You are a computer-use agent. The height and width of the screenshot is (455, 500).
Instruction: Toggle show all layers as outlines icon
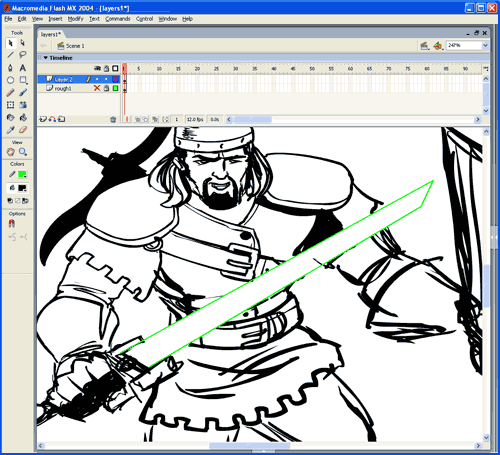click(x=115, y=68)
